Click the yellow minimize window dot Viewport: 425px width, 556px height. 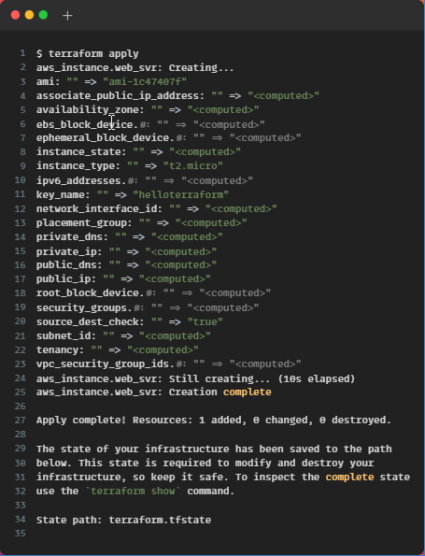29,15
